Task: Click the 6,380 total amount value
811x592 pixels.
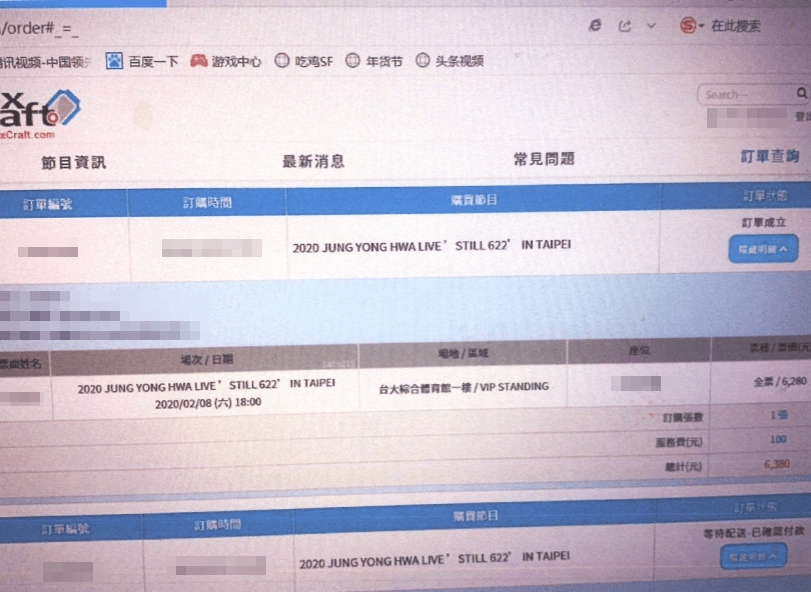Action: click(x=777, y=464)
